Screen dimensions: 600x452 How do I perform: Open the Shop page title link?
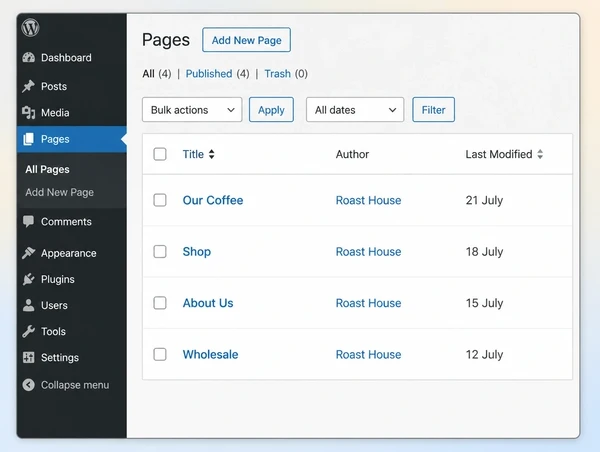pos(197,251)
